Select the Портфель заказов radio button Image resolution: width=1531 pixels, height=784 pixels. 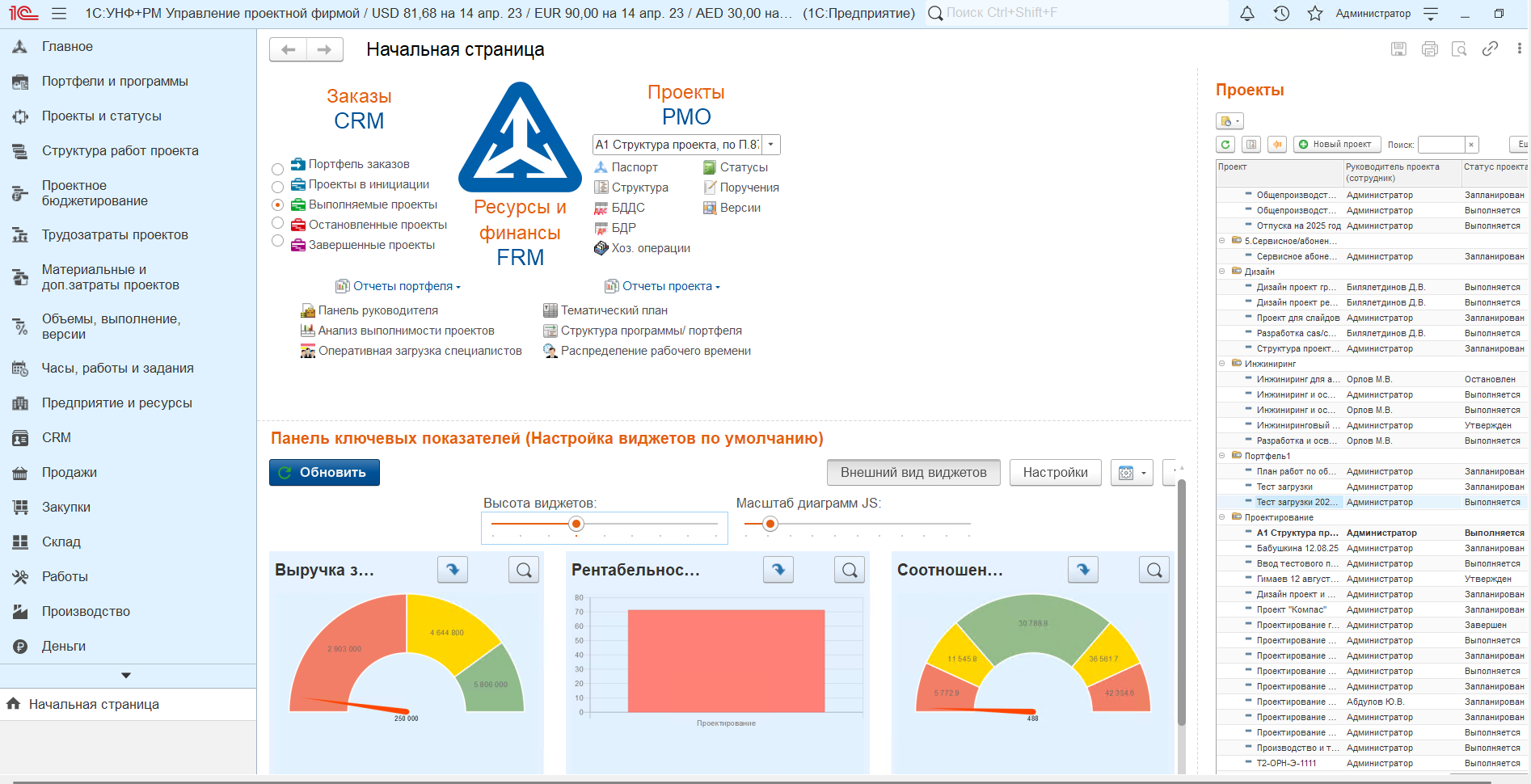click(x=277, y=169)
